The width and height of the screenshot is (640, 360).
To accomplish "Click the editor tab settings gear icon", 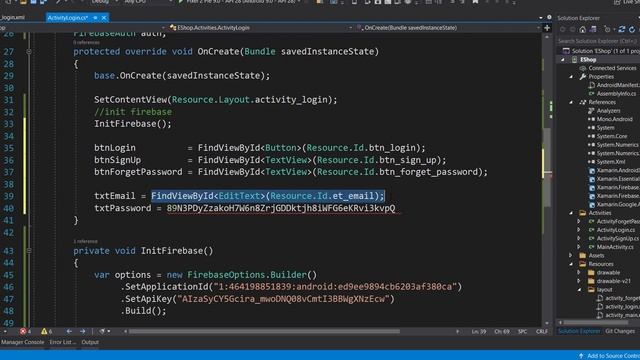I will tap(549, 18).
